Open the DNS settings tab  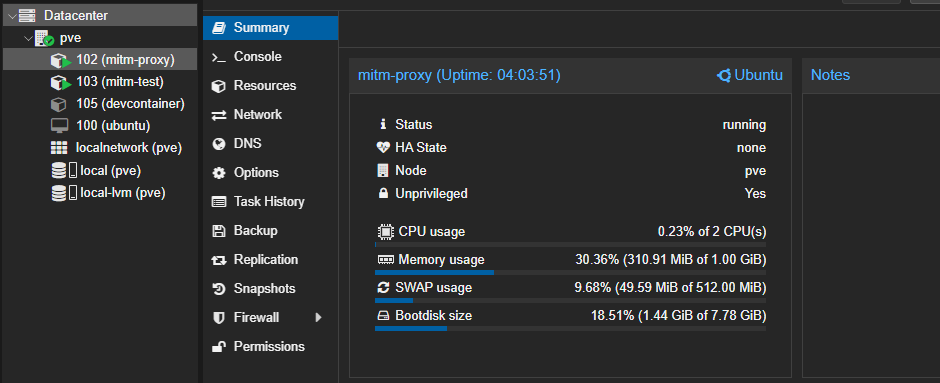point(270,144)
